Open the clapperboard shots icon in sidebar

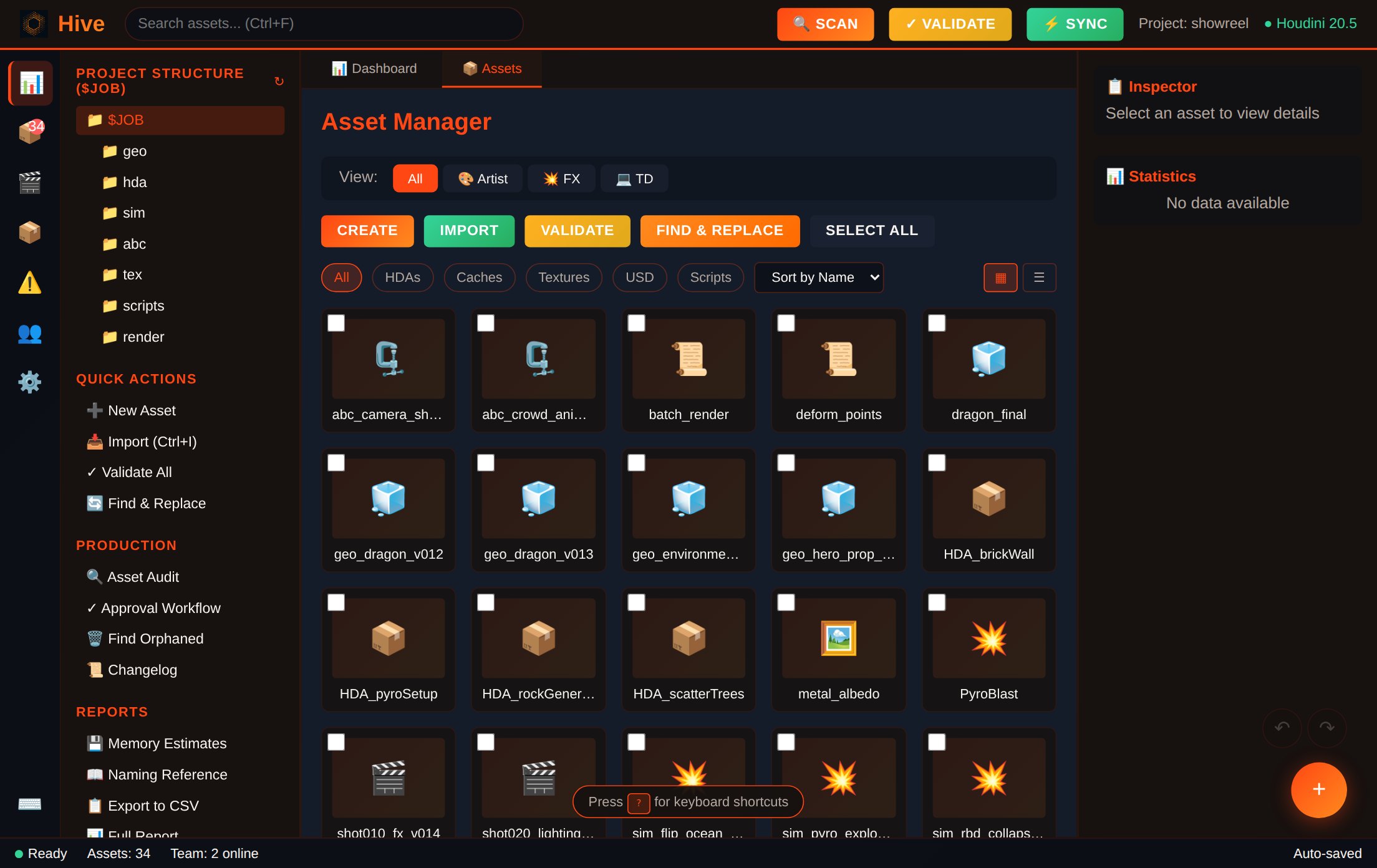(31, 183)
